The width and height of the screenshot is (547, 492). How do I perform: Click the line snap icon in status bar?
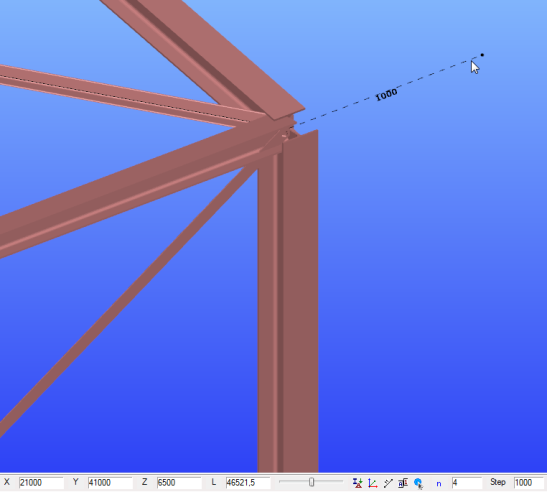point(388,483)
